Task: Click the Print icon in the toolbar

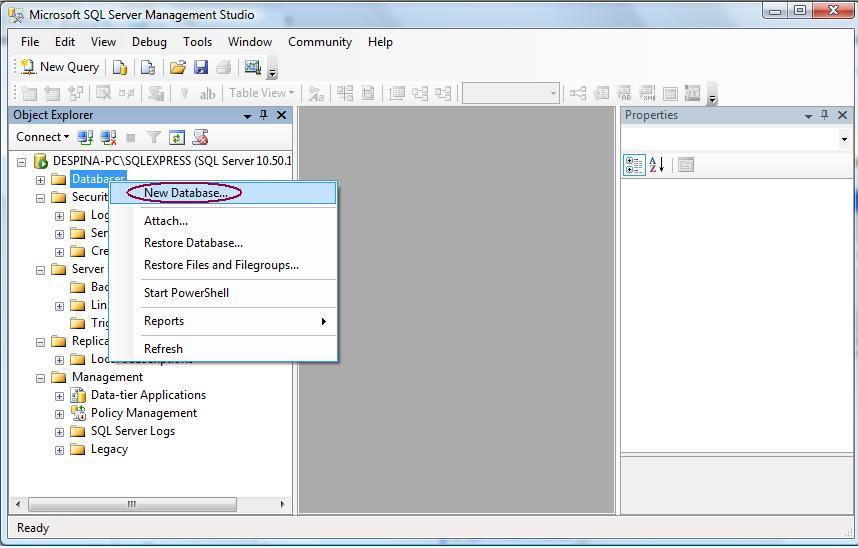Action: coord(223,67)
